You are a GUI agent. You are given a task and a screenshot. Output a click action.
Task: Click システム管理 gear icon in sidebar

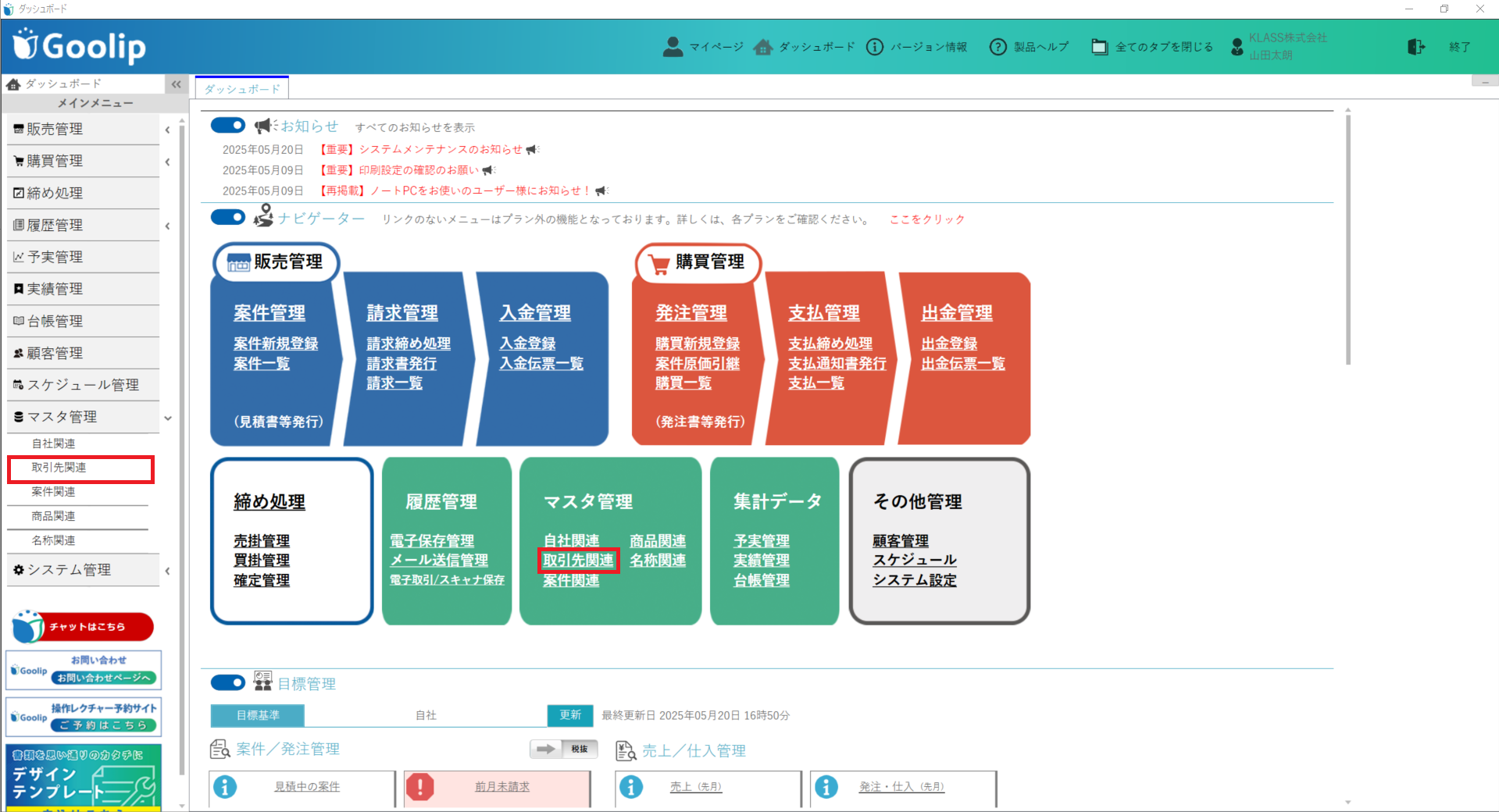point(19,570)
